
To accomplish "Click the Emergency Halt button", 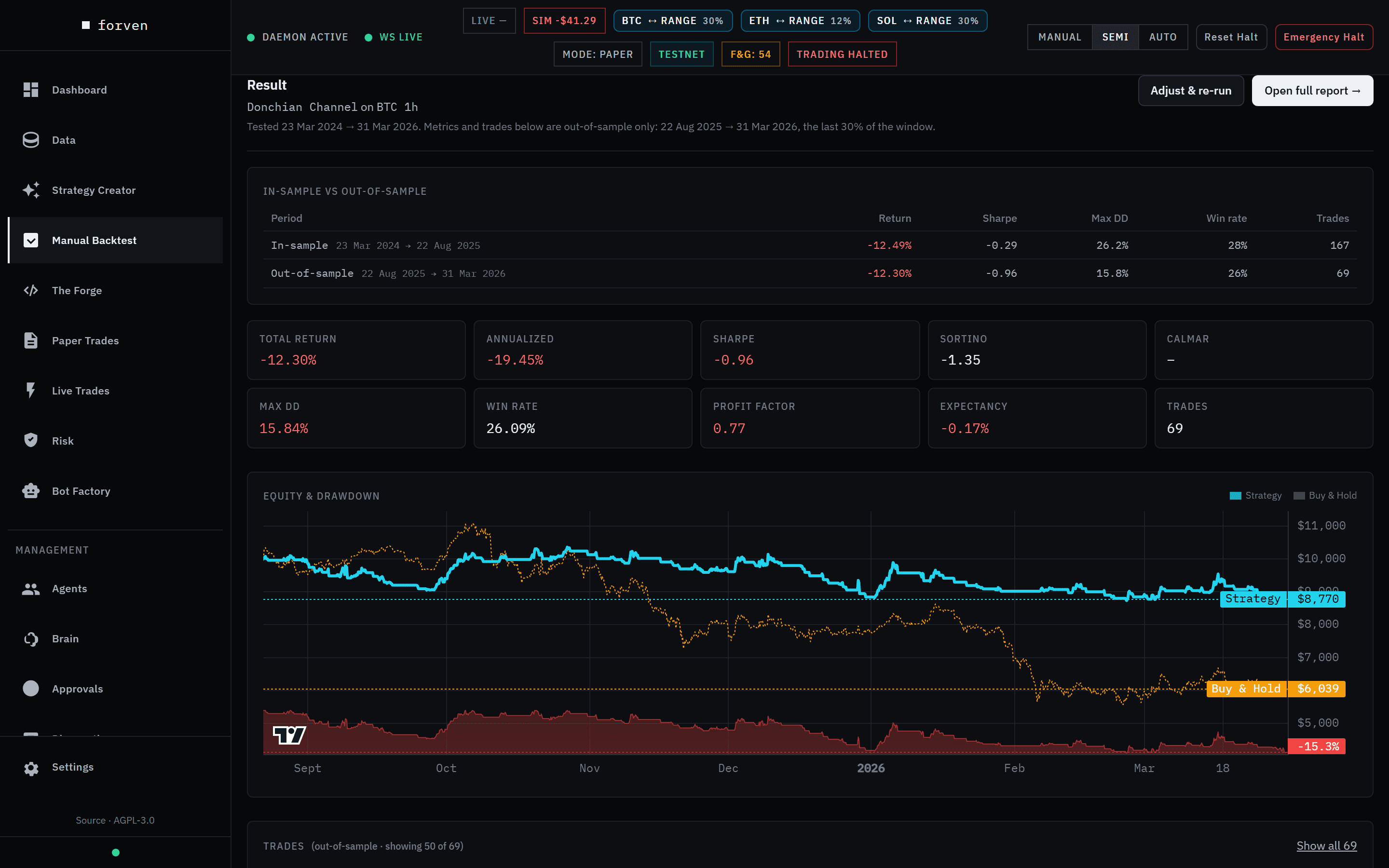I will 1323,37.
